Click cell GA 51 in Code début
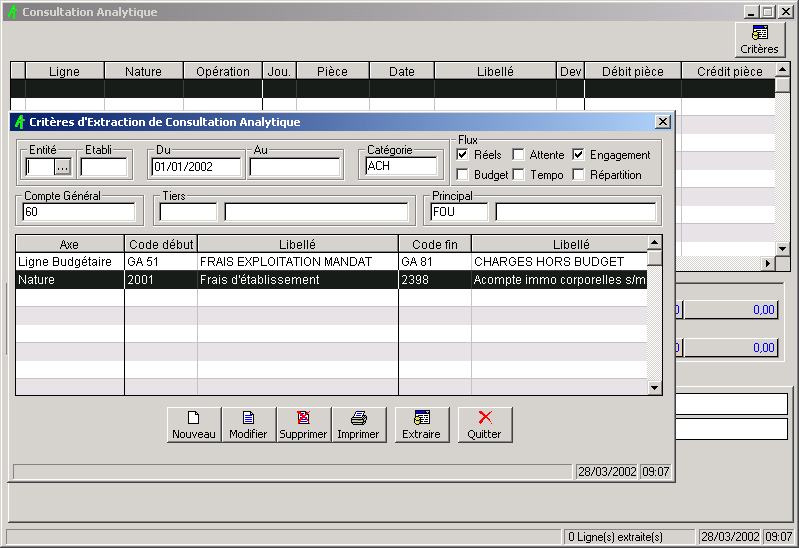This screenshot has height=548, width=799. pyautogui.click(x=161, y=262)
